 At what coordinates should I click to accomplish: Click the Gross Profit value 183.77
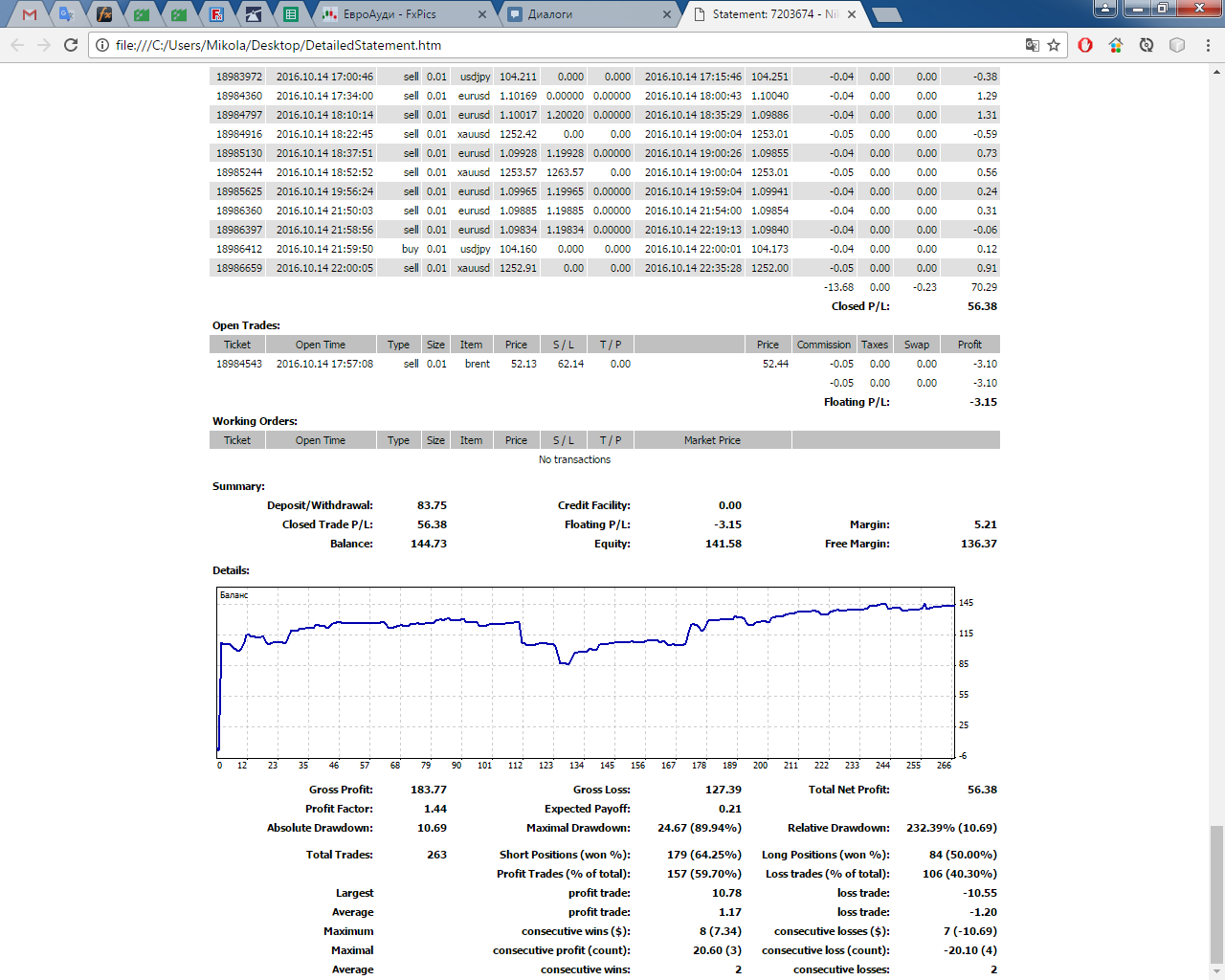coord(429,790)
